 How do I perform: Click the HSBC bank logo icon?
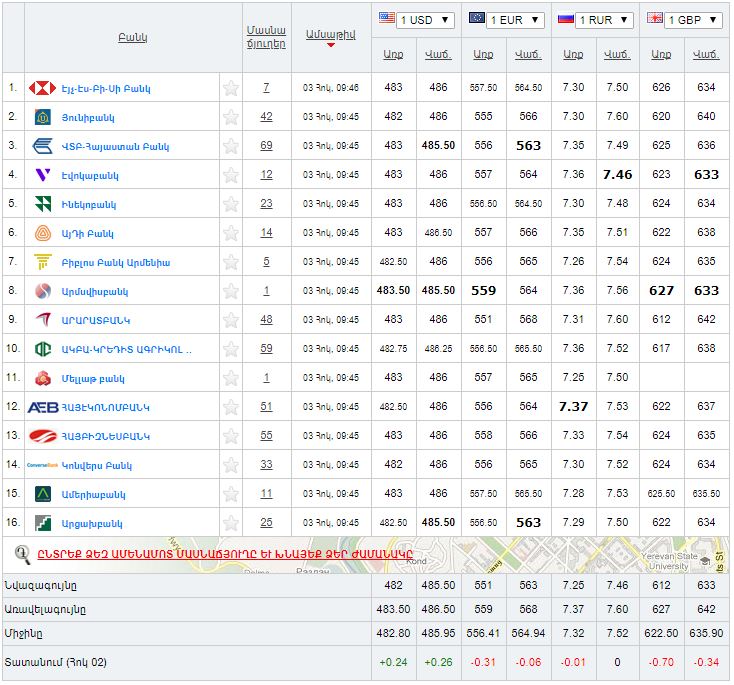click(x=42, y=88)
